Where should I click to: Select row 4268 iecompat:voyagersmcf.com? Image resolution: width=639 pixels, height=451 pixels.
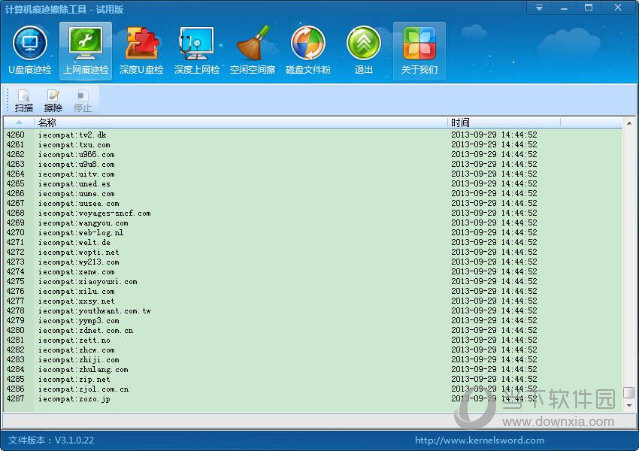coord(95,213)
